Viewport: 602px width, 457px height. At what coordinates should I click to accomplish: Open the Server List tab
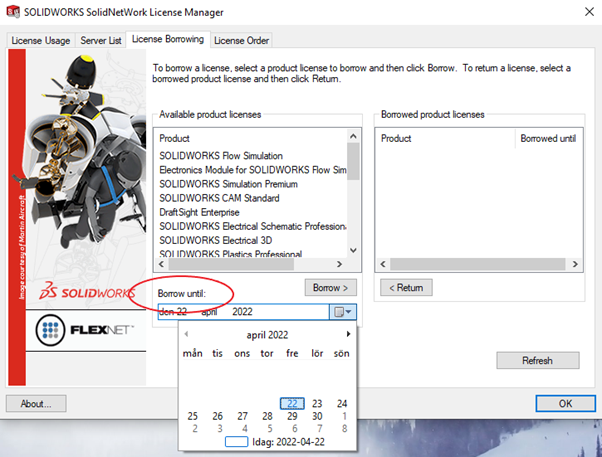[101, 40]
